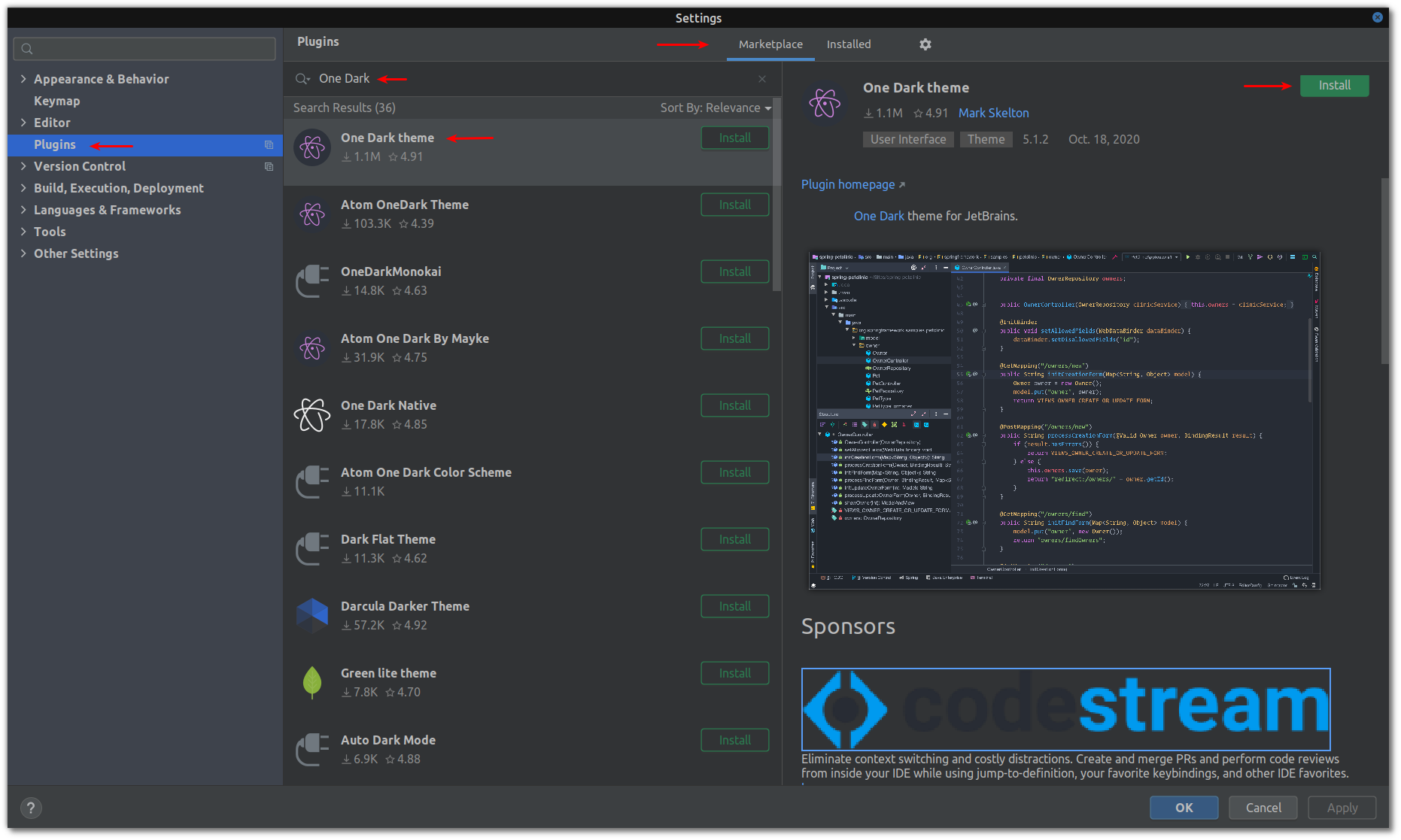Click the Atom One Dark Color Scheme icon
Image resolution: width=1401 pixels, height=840 pixels.
click(x=312, y=482)
